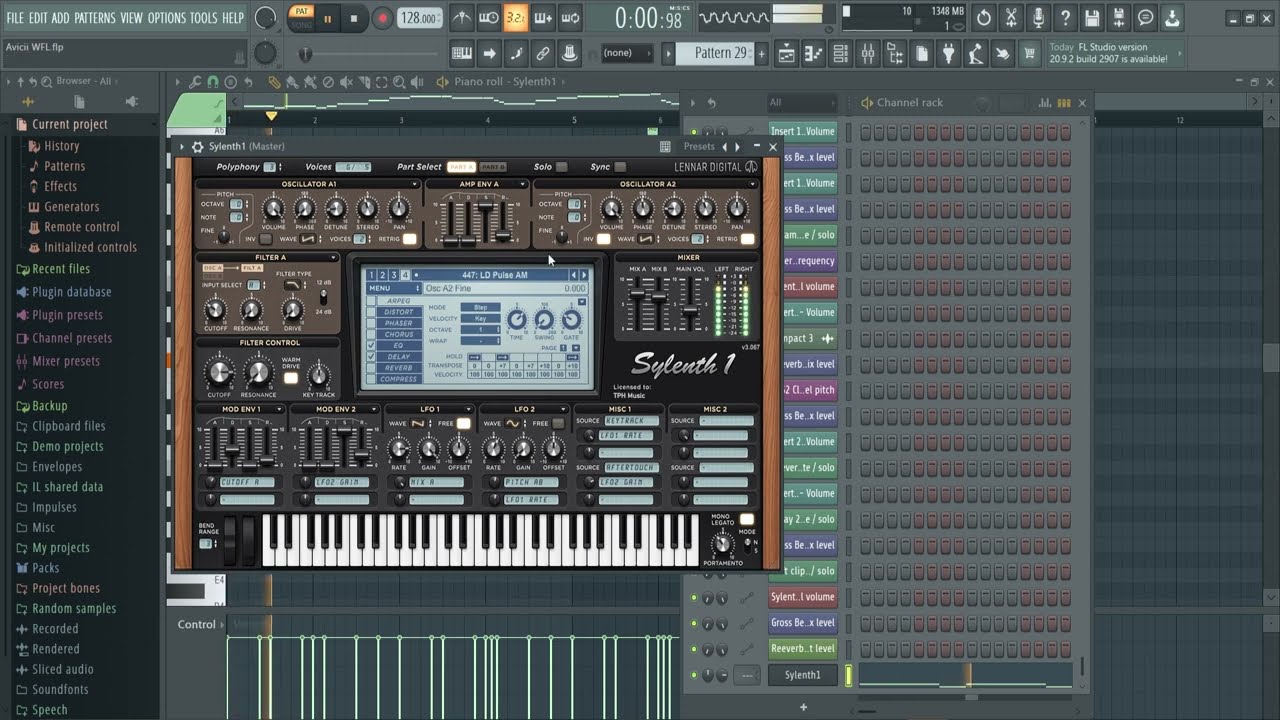1280x720 pixels.
Task: Click the Sylenth1 channel button
Action: click(802, 675)
